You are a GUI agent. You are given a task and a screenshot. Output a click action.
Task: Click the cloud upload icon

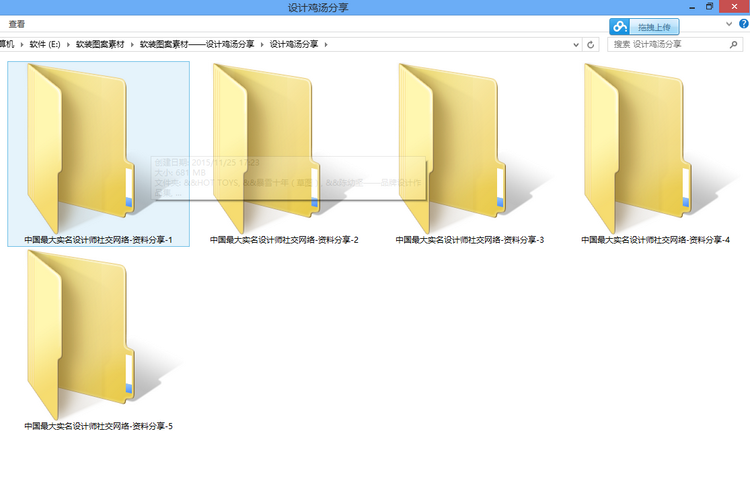point(620,27)
